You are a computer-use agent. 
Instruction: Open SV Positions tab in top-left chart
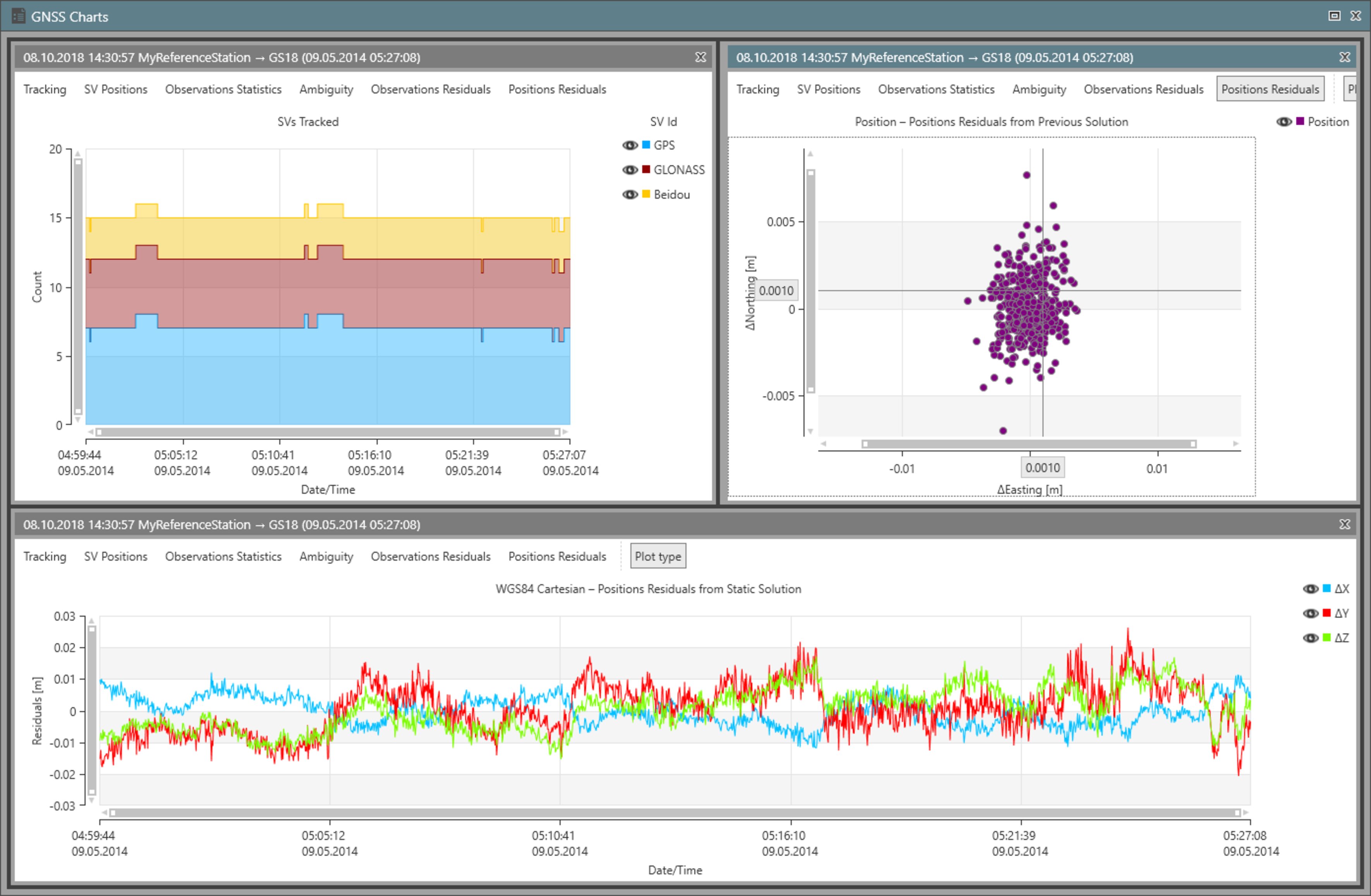click(116, 89)
